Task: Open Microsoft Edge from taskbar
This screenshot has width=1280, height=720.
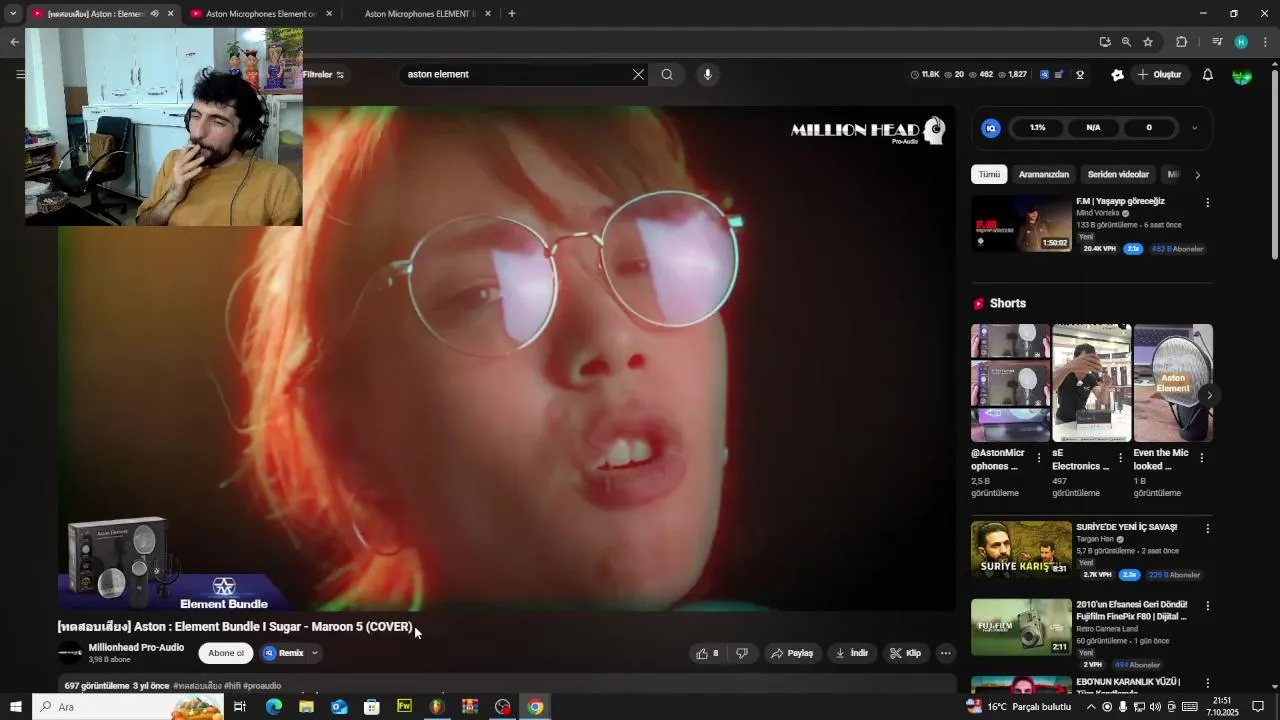Action: coord(273,707)
